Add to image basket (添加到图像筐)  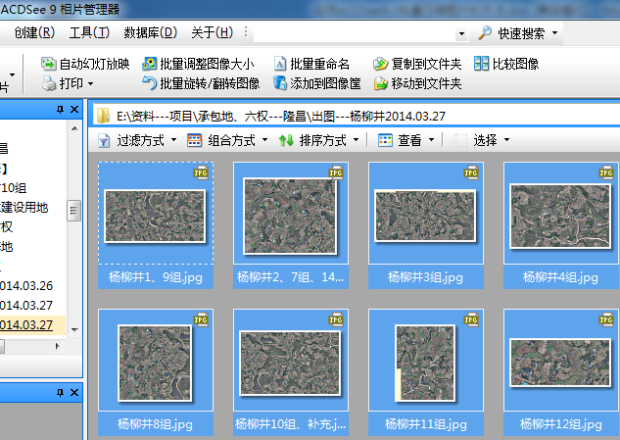point(317,83)
